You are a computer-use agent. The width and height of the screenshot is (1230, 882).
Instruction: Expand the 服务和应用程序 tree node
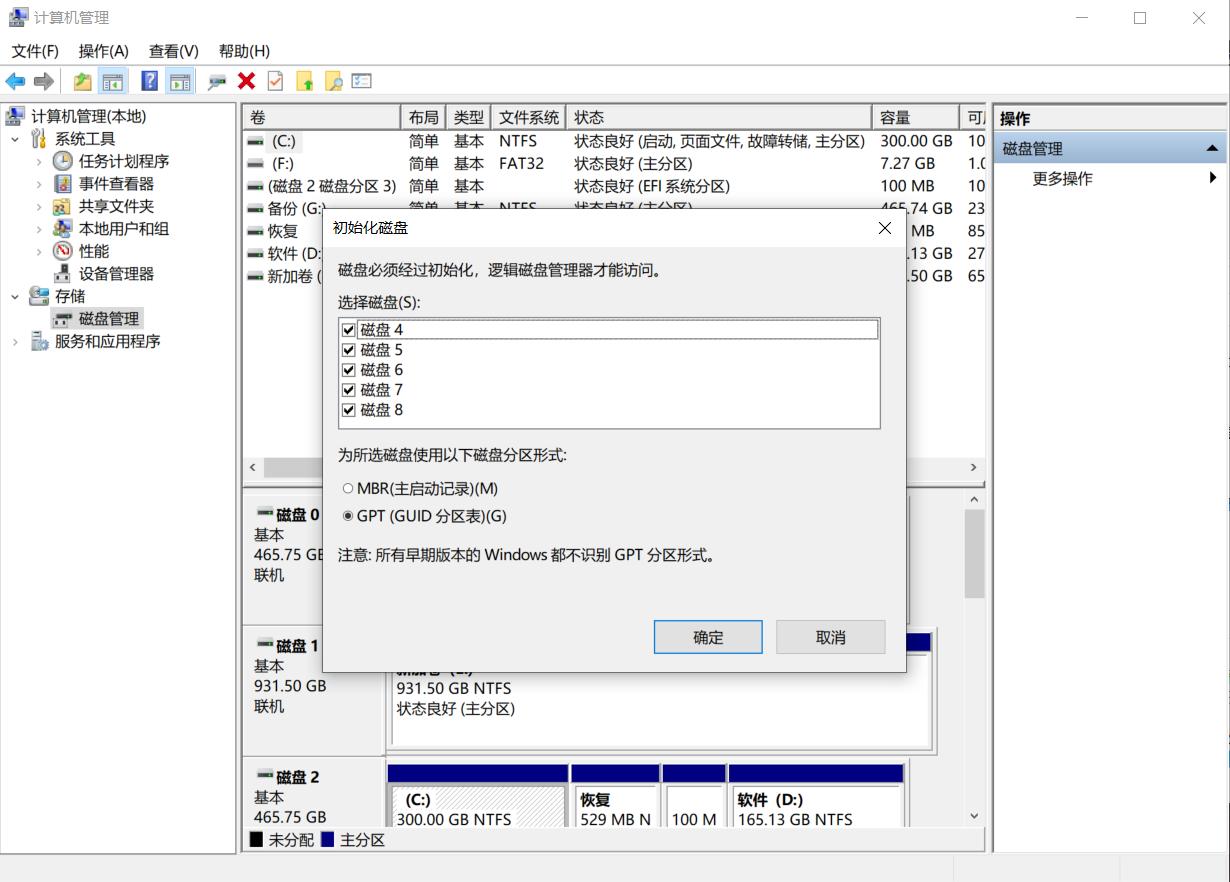coord(14,341)
